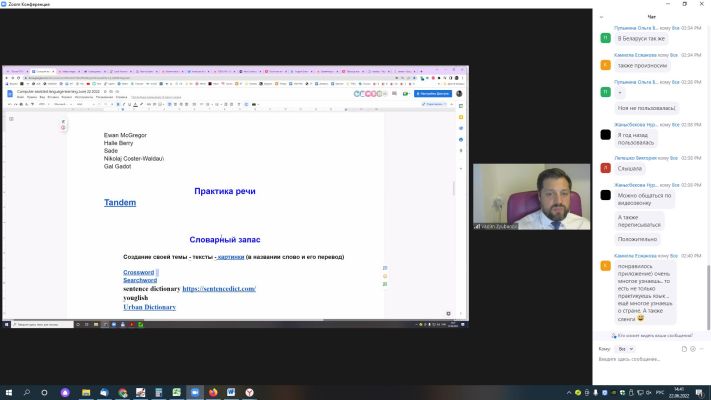The height and width of the screenshot is (400, 711).
Task: Click the file attachment icon in chat
Action: click(x=684, y=349)
